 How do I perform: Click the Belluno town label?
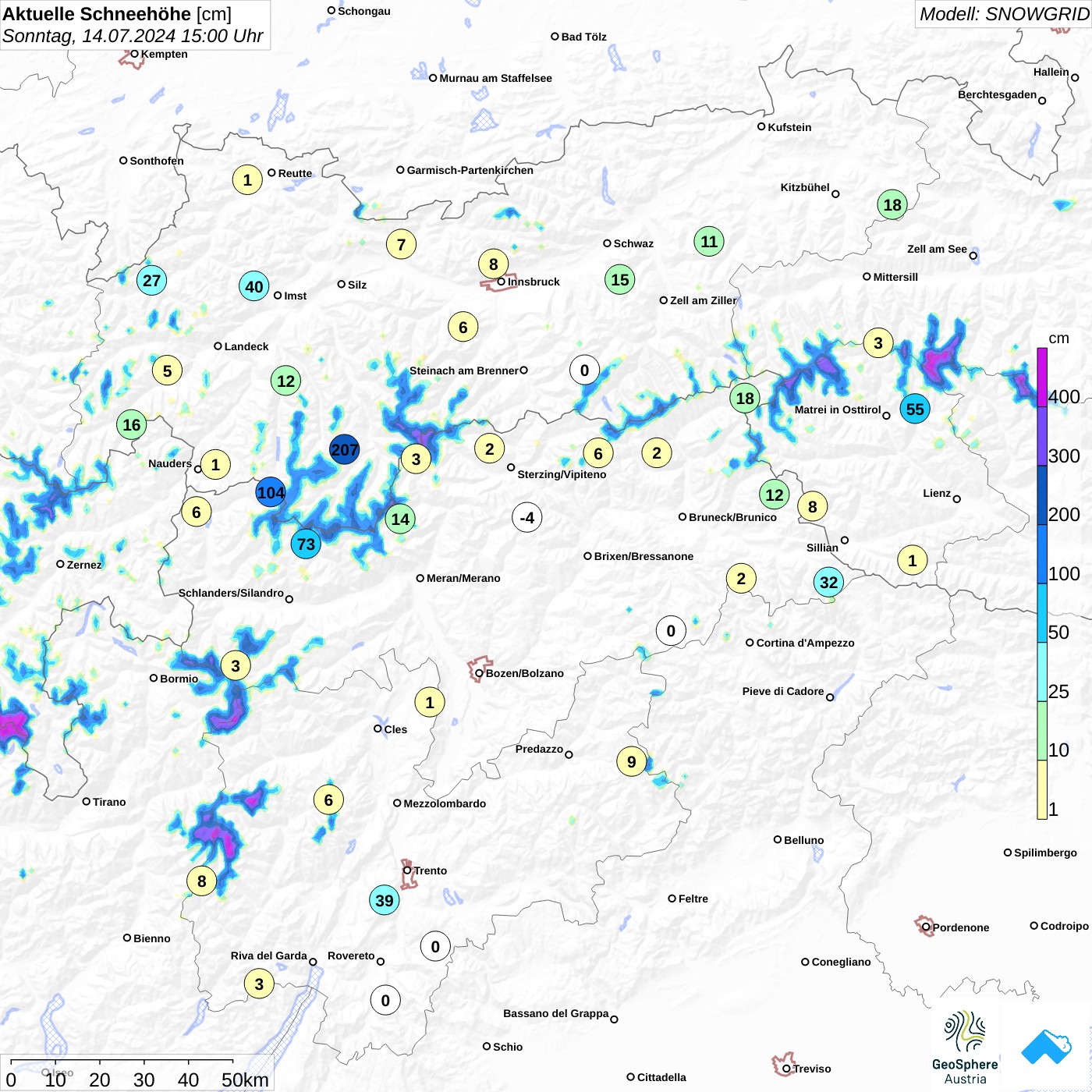click(x=803, y=840)
